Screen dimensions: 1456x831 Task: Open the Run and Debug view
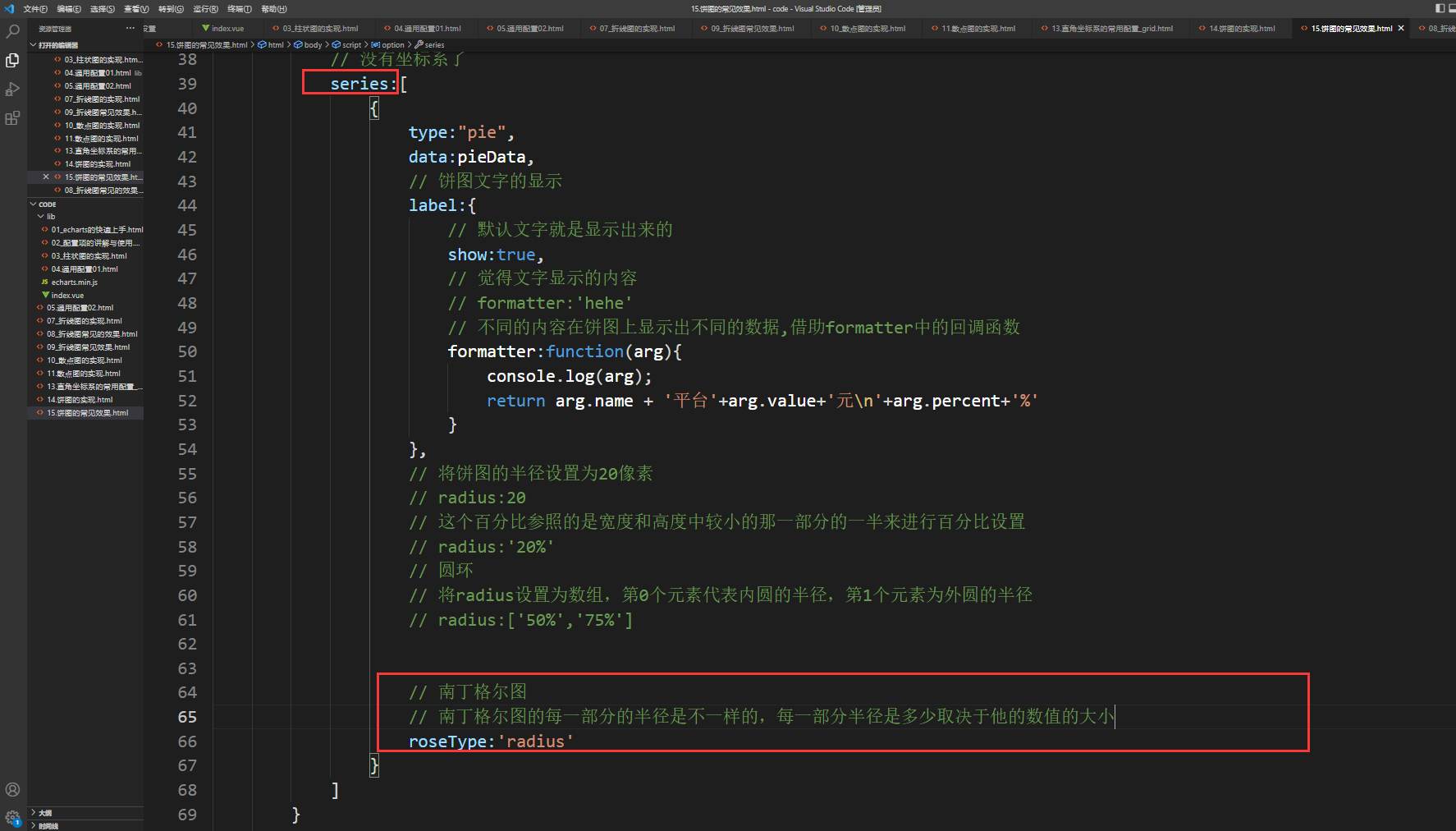[x=12, y=89]
